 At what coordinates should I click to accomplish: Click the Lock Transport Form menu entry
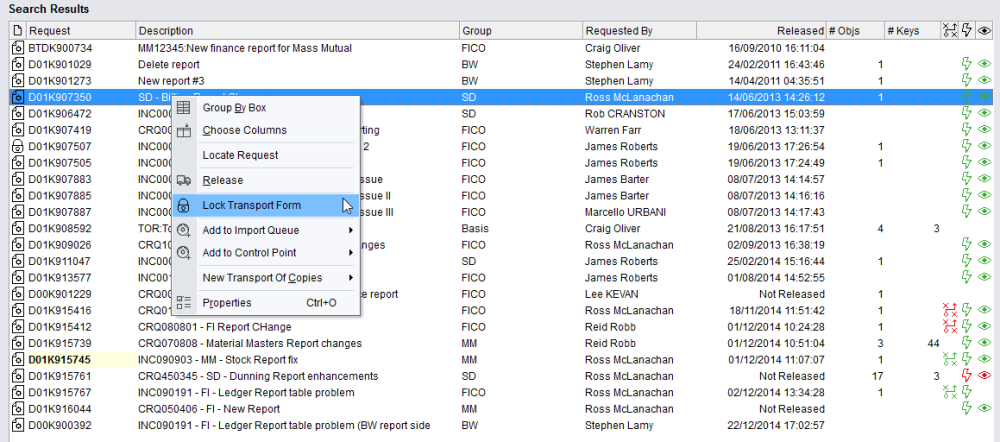tap(266, 205)
